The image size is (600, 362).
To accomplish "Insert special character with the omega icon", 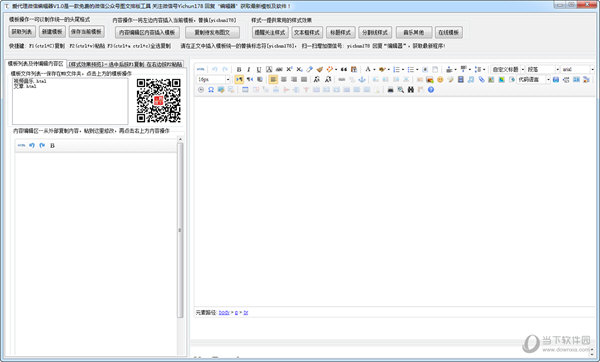I will coord(211,90).
